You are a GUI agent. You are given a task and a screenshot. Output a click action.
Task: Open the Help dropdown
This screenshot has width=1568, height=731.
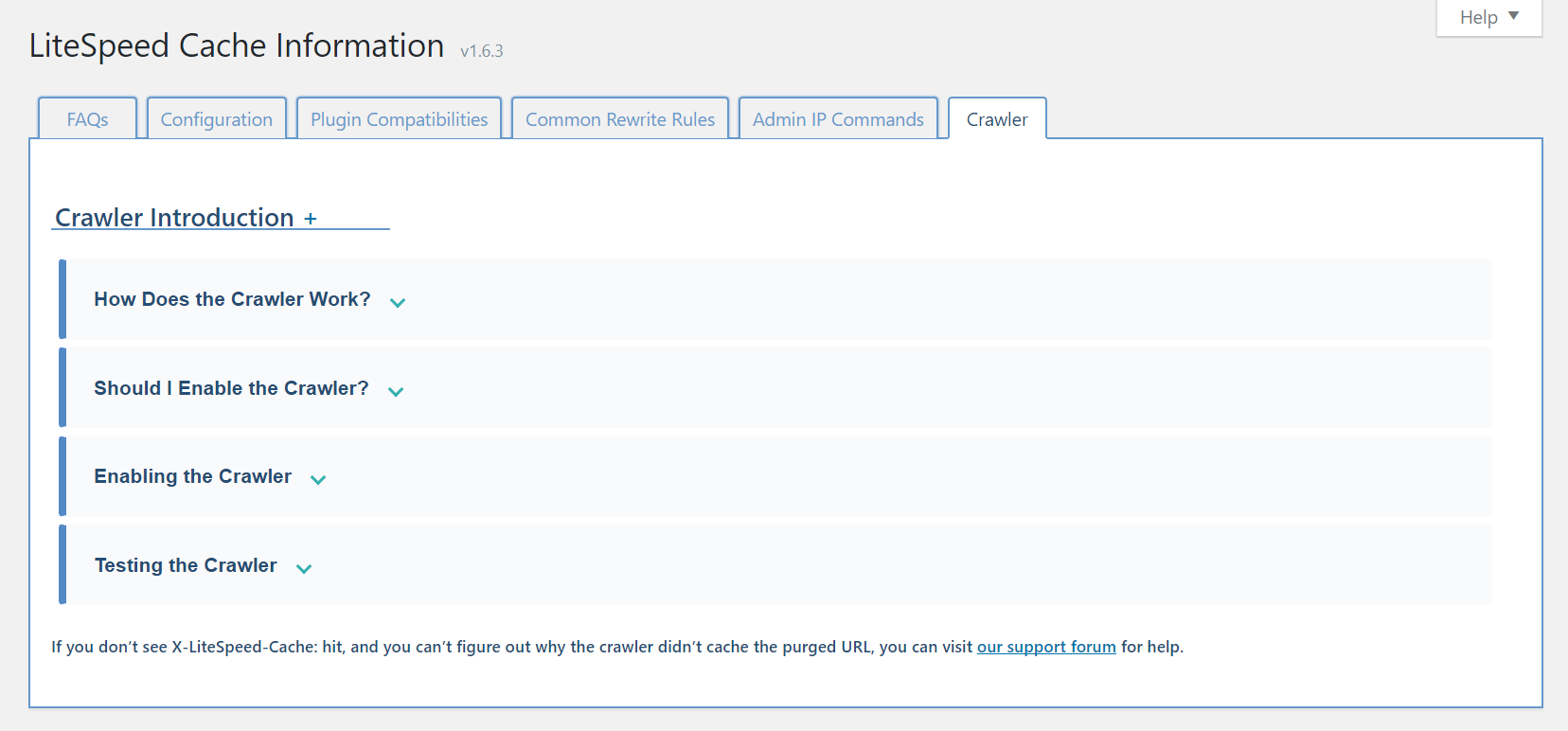click(1489, 18)
